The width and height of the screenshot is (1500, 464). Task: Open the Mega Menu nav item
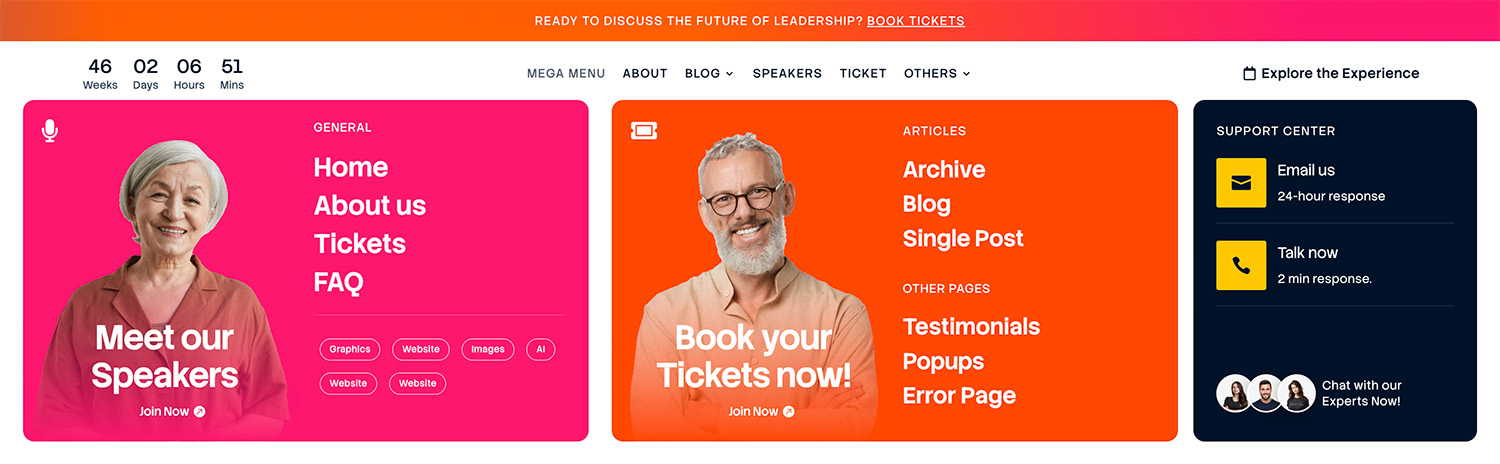[x=566, y=73]
